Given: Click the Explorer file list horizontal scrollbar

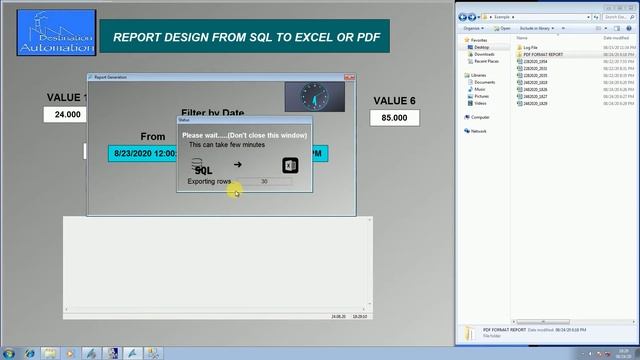Looking at the screenshot, I should tap(543, 322).
